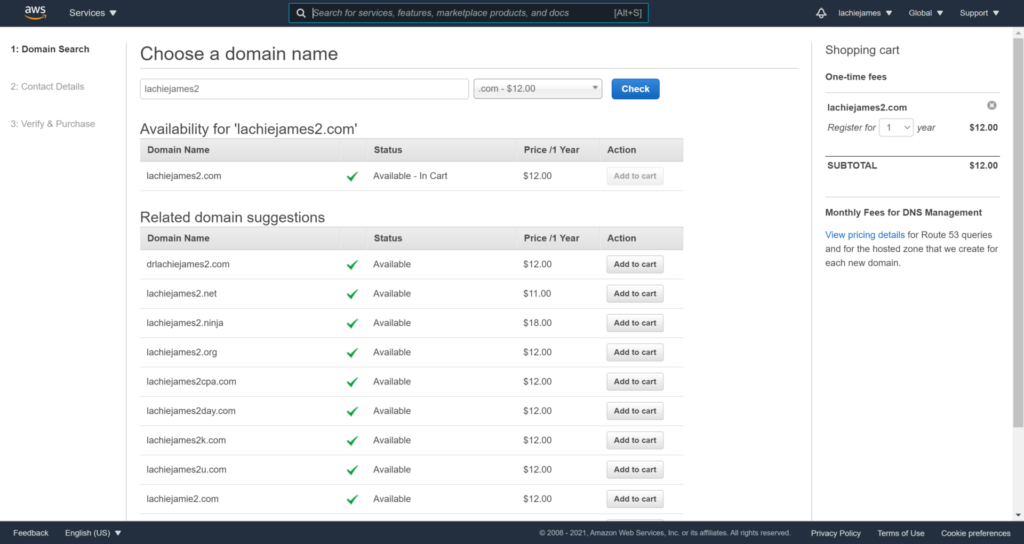Click green checkmark for lachiejames2.ninja
This screenshot has width=1024, height=544.
coord(352,323)
